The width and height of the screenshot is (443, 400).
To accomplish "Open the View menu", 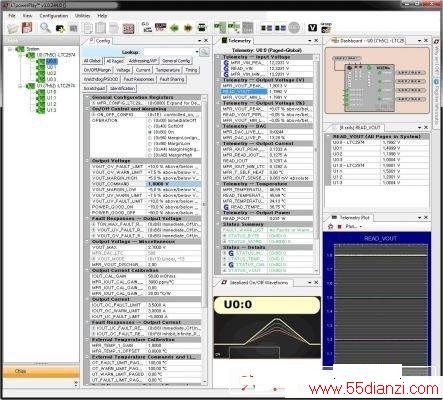I will coord(27,16).
